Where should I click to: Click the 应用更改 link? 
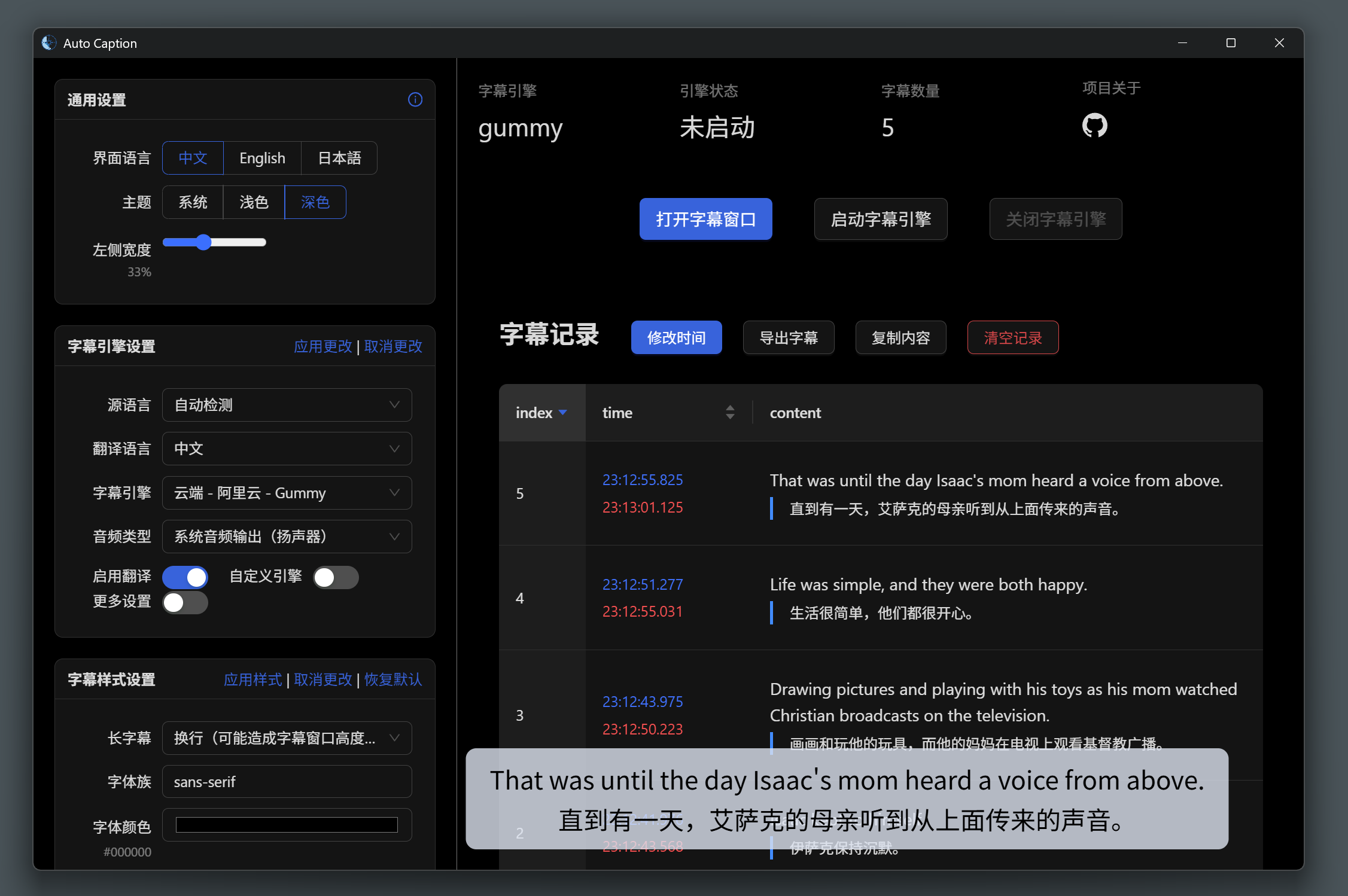tap(323, 346)
